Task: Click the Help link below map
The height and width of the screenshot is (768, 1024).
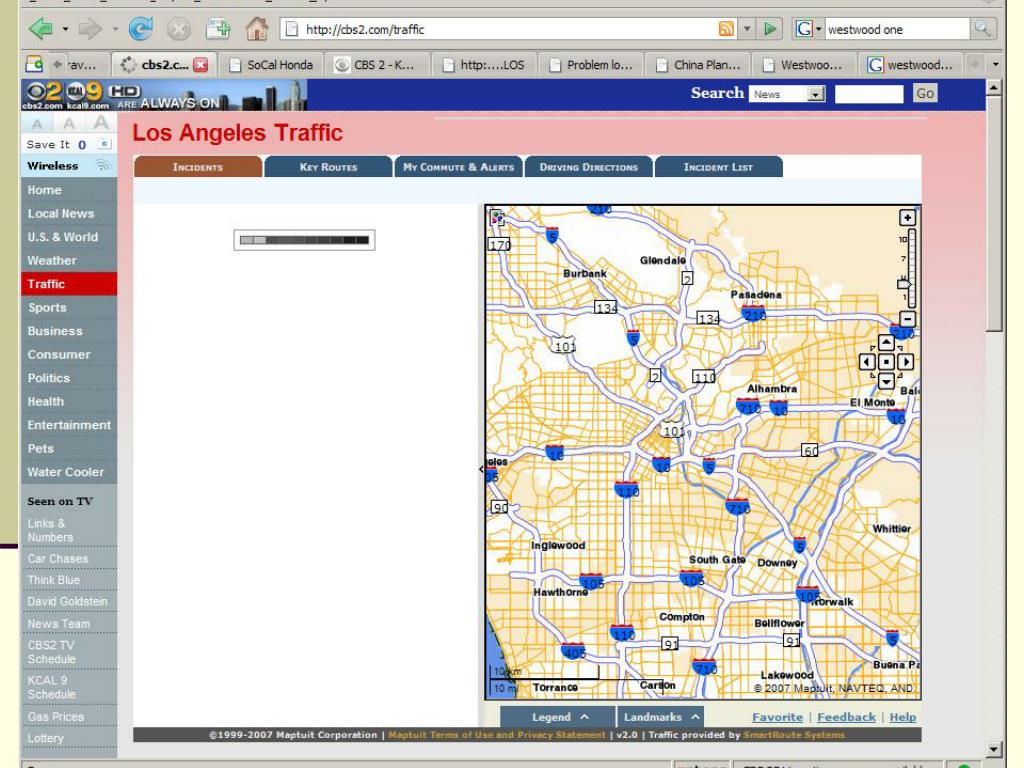Action: (903, 717)
